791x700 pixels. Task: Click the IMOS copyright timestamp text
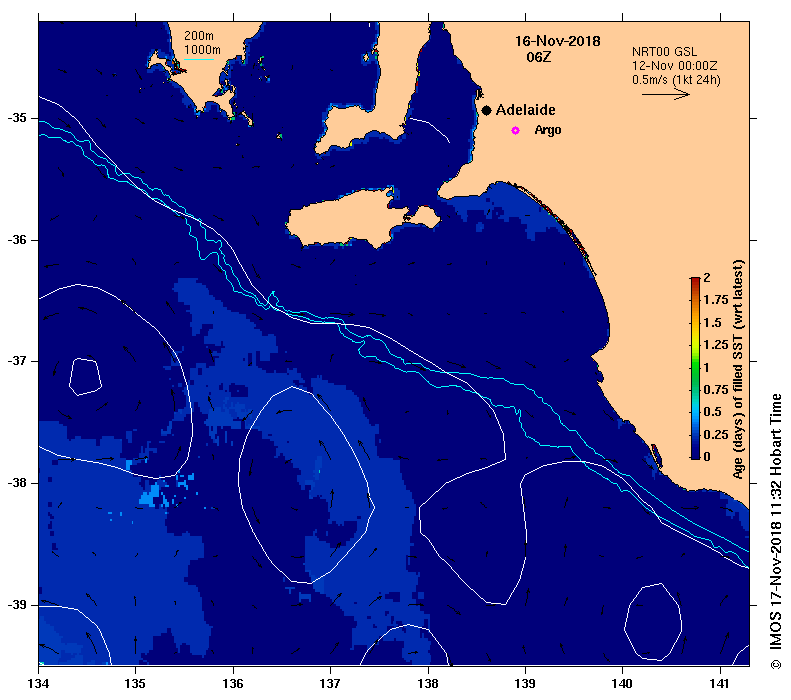pyautogui.click(x=775, y=532)
